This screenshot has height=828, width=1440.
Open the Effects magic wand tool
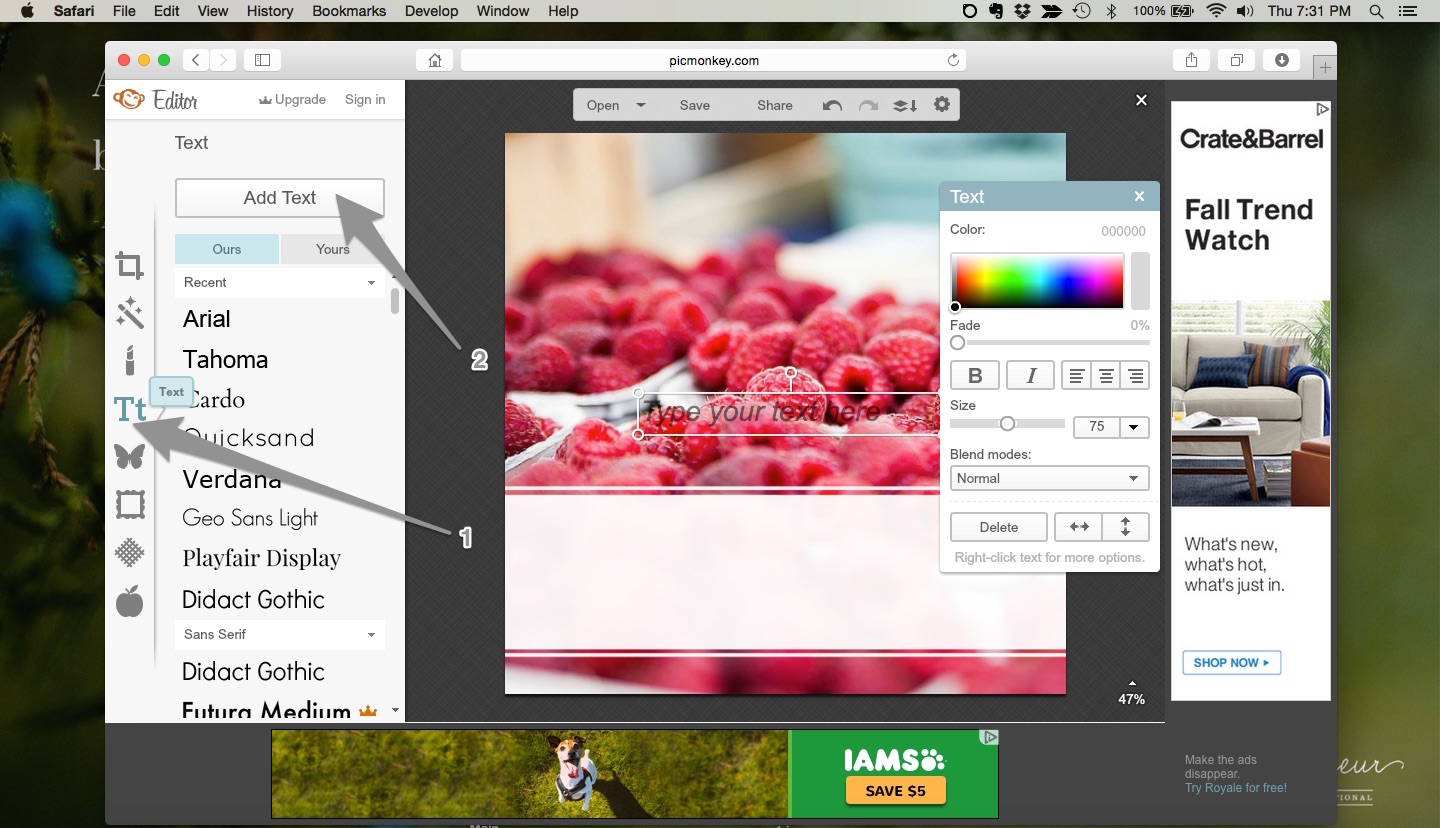click(x=129, y=313)
